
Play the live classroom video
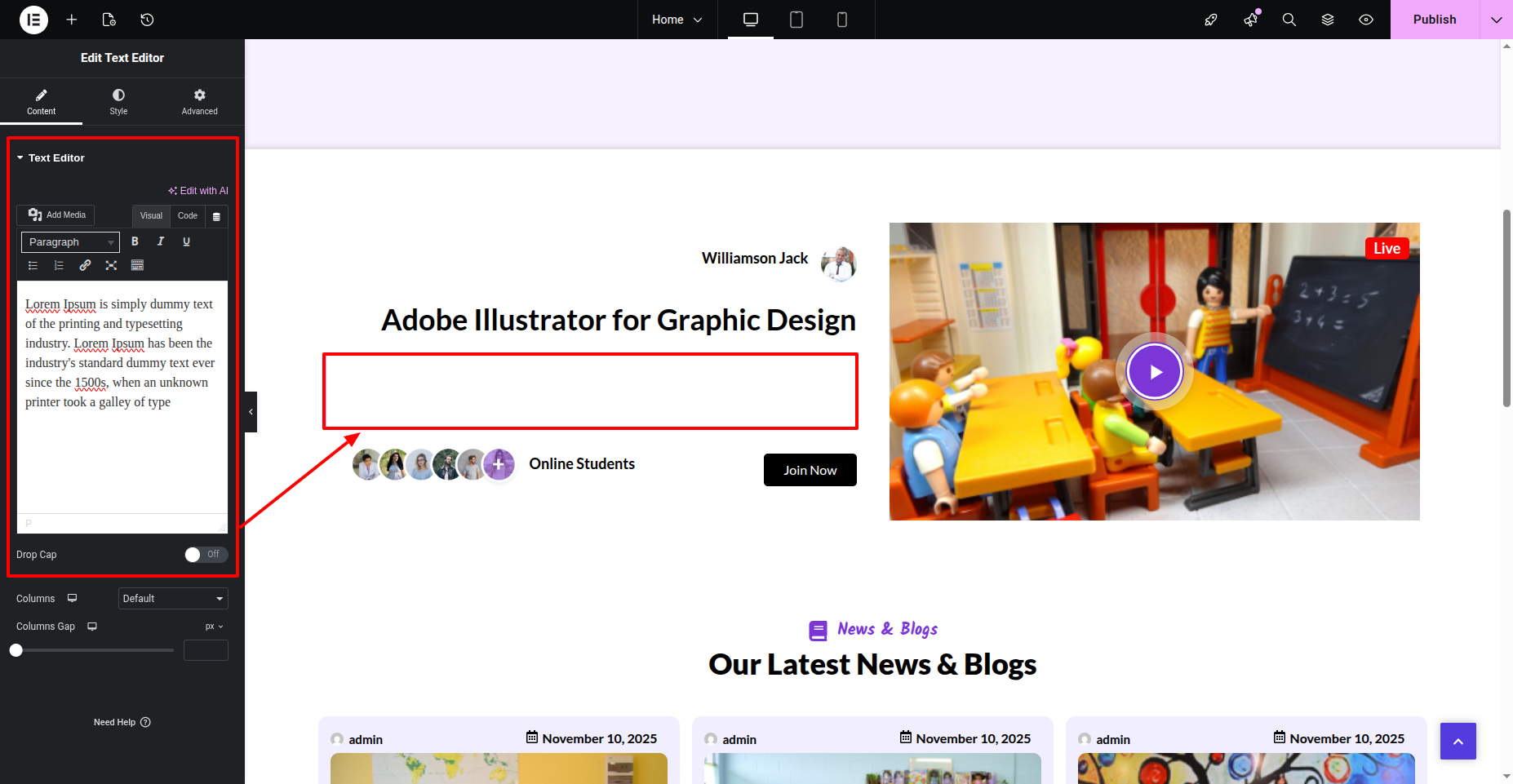tap(1154, 372)
